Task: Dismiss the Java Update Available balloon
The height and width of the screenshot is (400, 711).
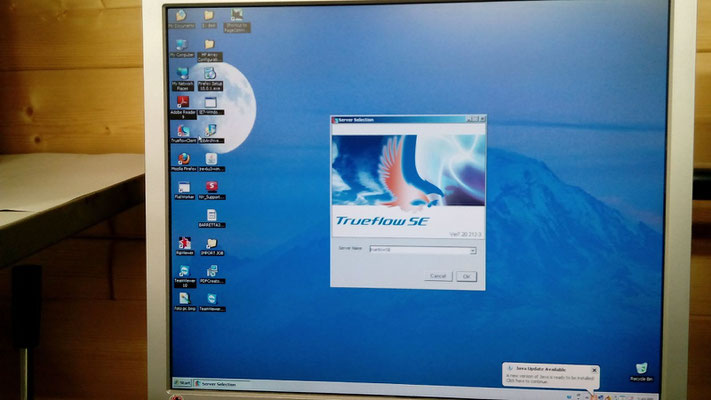Action: pos(594,370)
